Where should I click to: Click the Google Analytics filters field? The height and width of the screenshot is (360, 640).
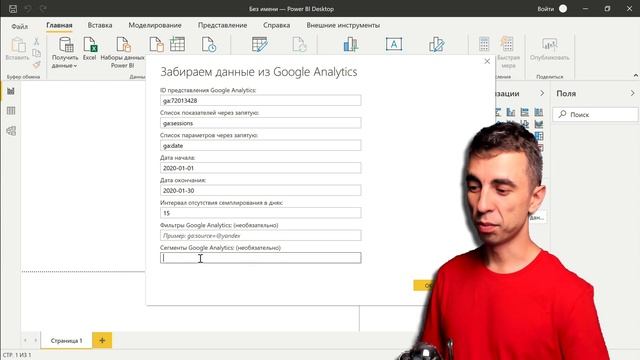click(260, 236)
